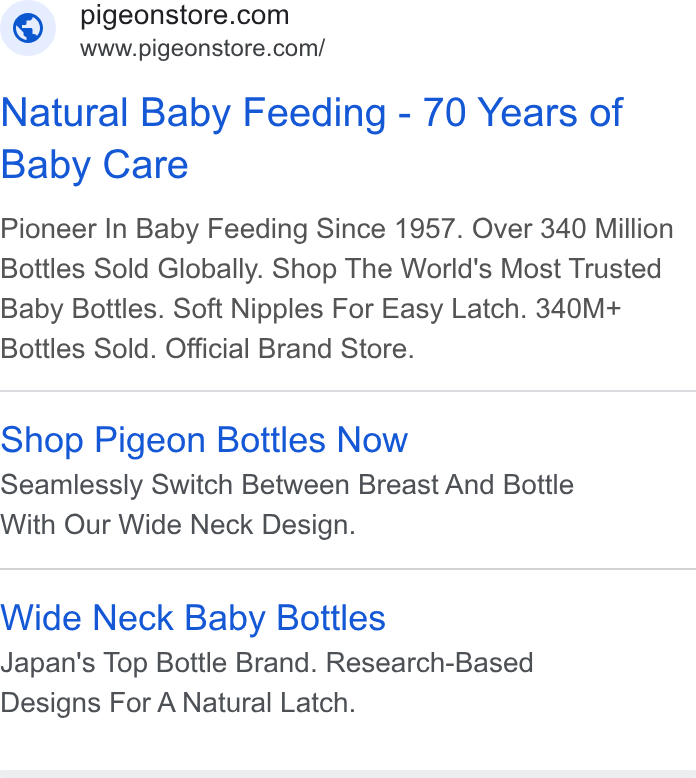Image resolution: width=696 pixels, height=778 pixels.
Task: Click the '340M+' text in the description
Action: pyautogui.click(x=578, y=309)
